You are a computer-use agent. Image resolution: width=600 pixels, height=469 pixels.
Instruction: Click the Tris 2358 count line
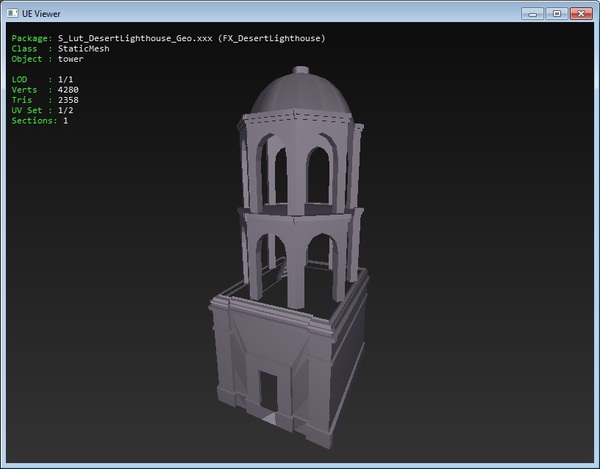coord(43,100)
